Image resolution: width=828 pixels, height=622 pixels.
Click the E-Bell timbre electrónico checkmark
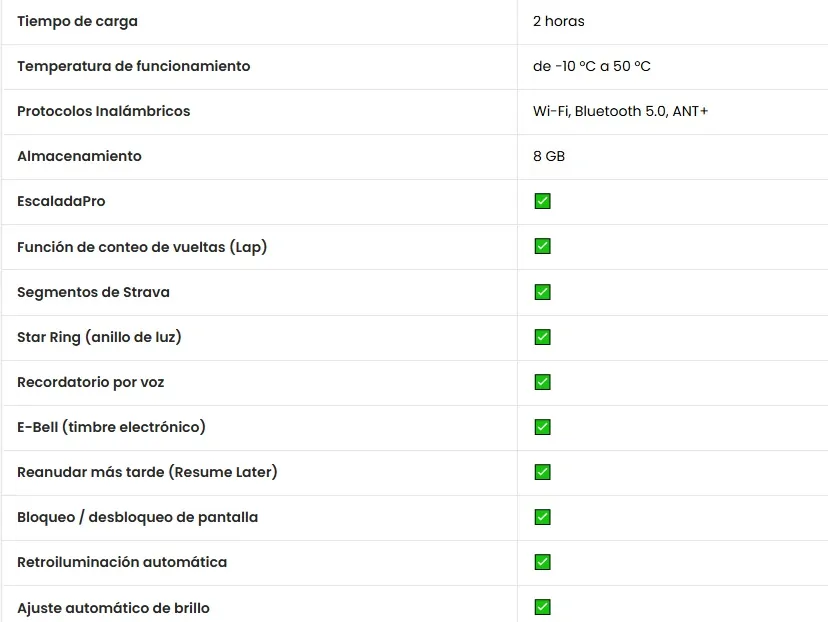tap(542, 427)
